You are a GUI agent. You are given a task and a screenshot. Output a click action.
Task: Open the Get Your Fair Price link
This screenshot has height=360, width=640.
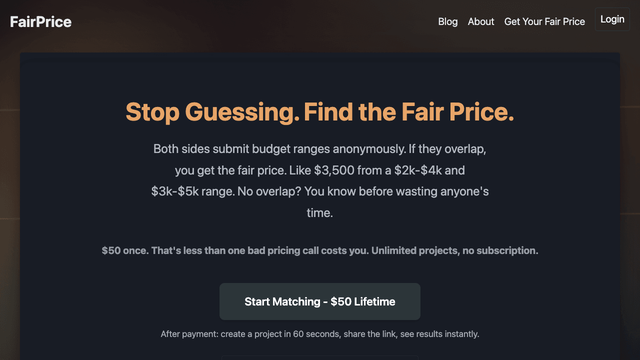click(x=544, y=22)
